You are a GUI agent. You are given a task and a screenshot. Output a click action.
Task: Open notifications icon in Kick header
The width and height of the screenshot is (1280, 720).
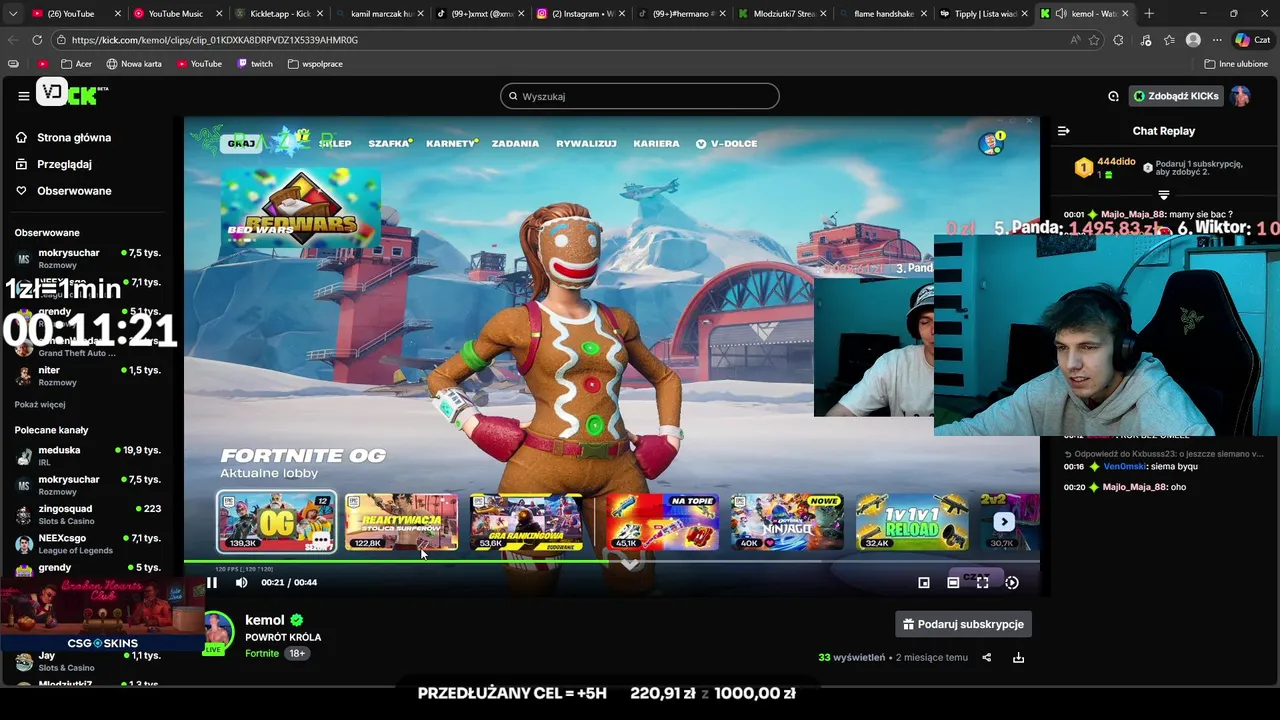point(1113,96)
